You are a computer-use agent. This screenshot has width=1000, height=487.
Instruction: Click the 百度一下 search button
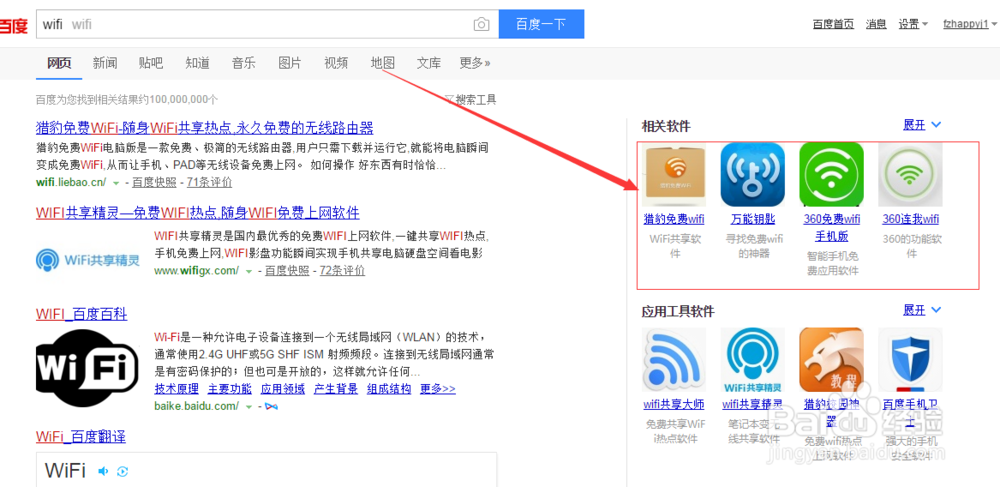tap(541, 24)
